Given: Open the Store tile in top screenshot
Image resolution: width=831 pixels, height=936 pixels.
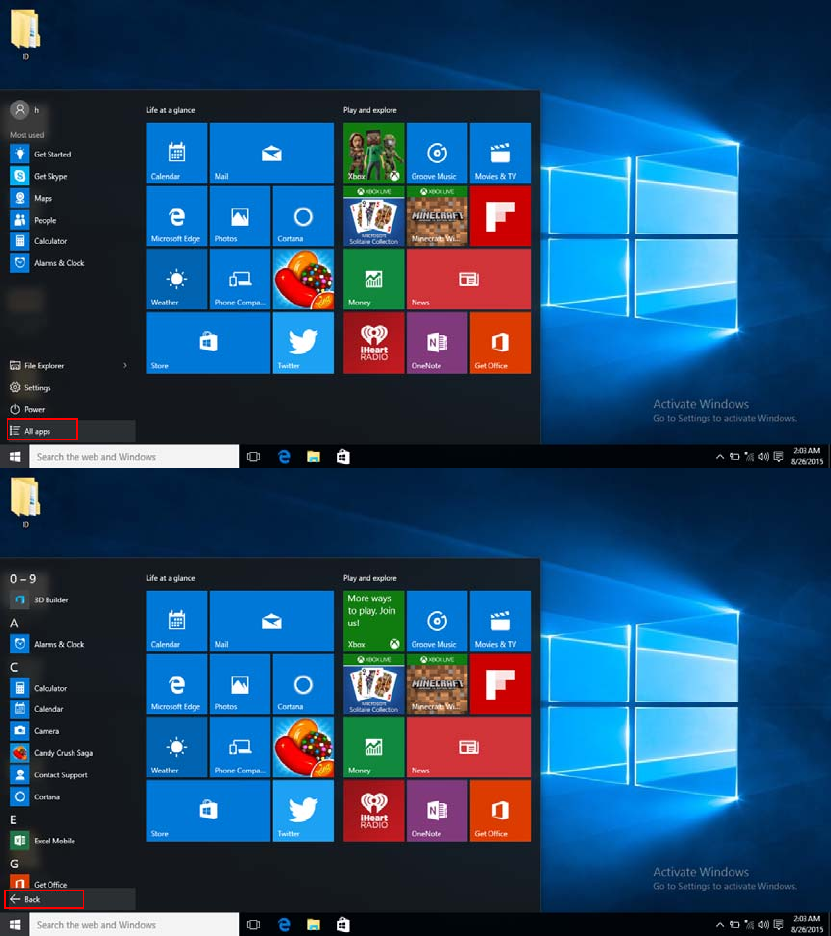Looking at the screenshot, I should pyautogui.click(x=208, y=343).
